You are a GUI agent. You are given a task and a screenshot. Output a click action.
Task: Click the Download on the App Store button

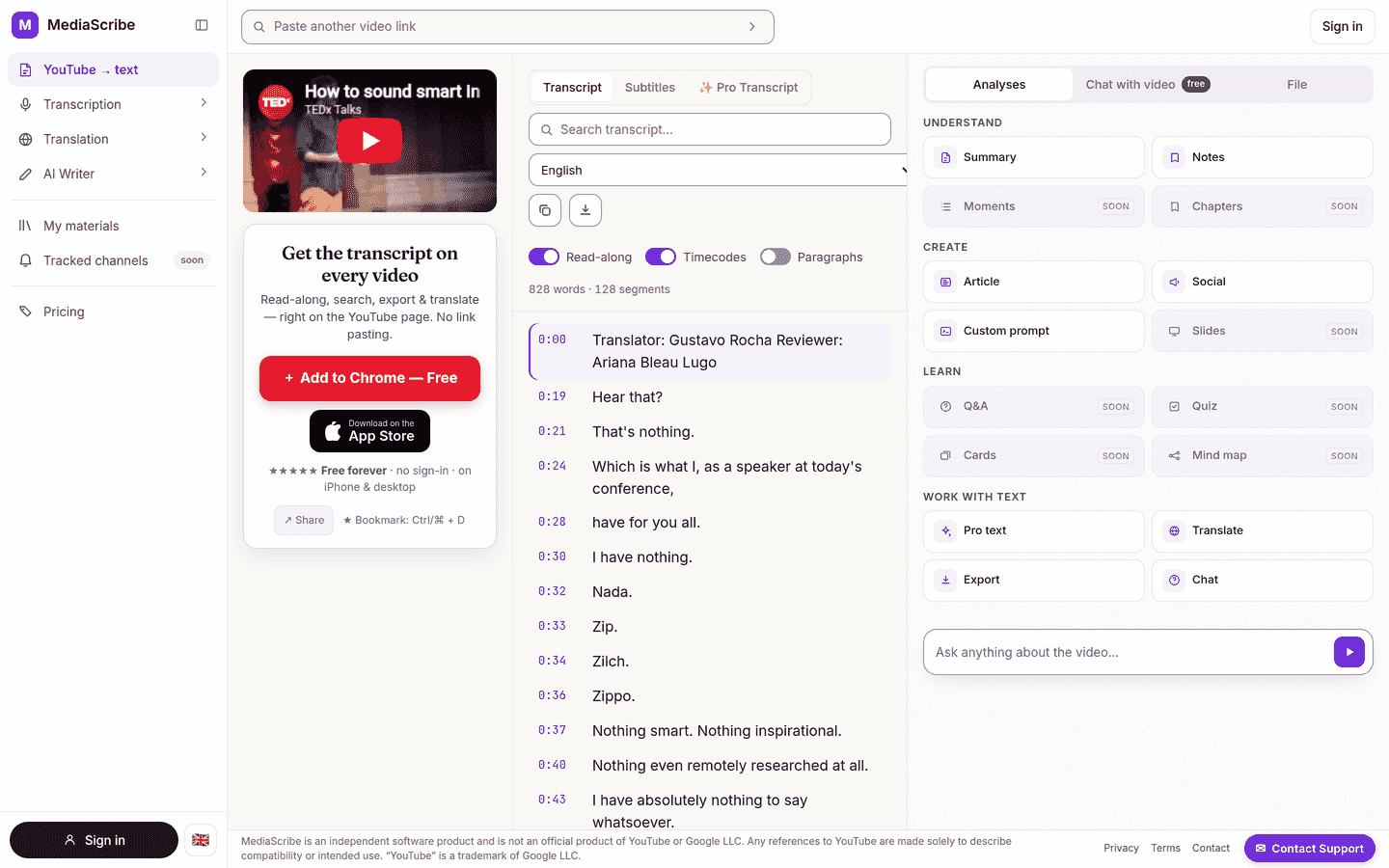(x=369, y=431)
